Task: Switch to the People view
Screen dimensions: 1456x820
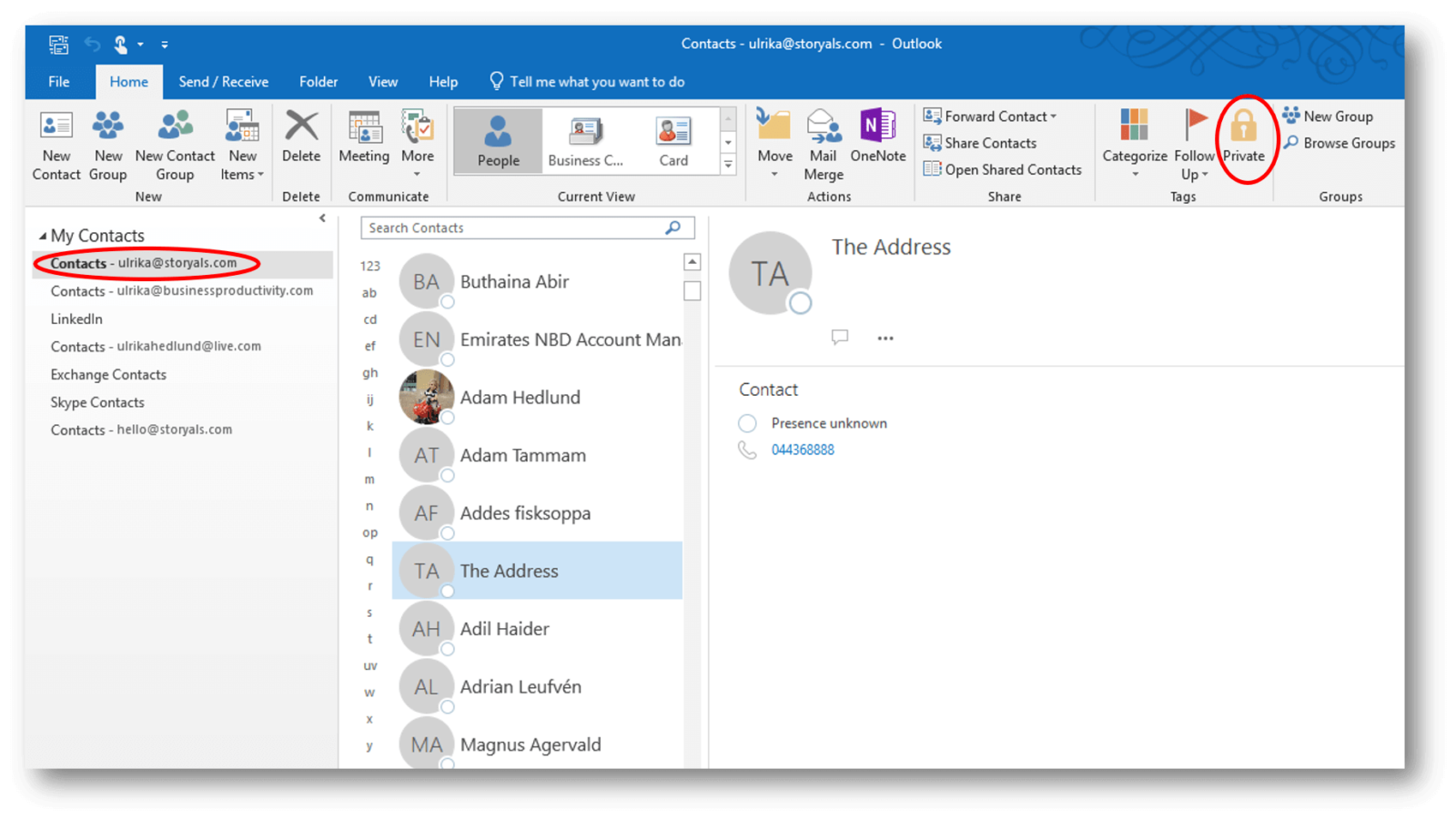Action: coord(498,141)
